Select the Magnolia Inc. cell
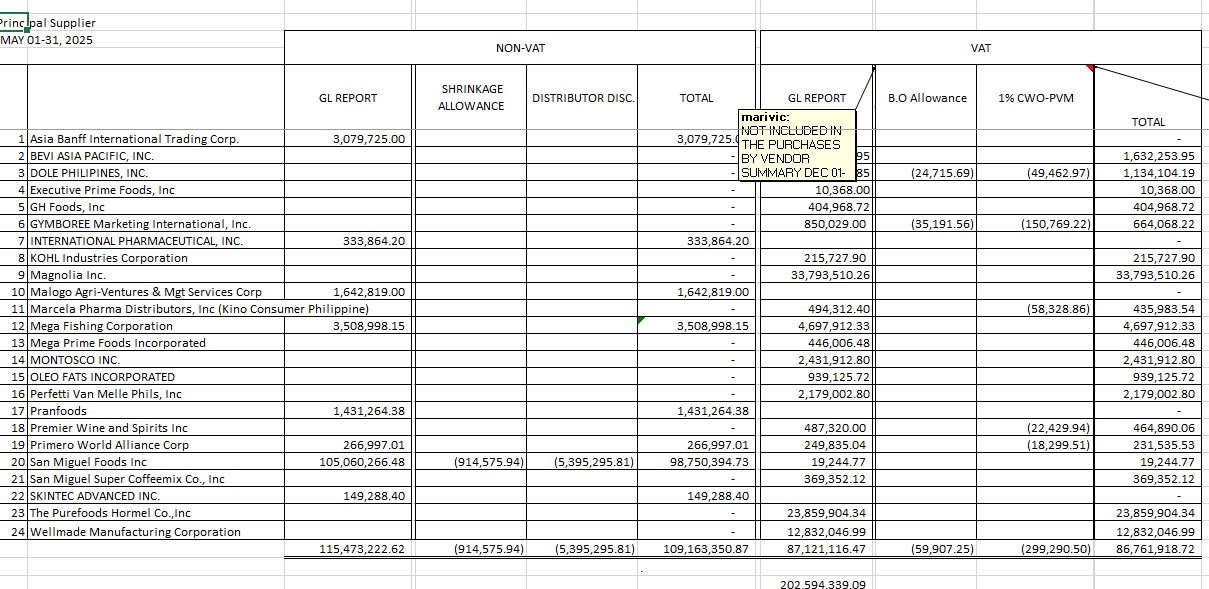Screen dimensions: 1209x589 click(156, 275)
